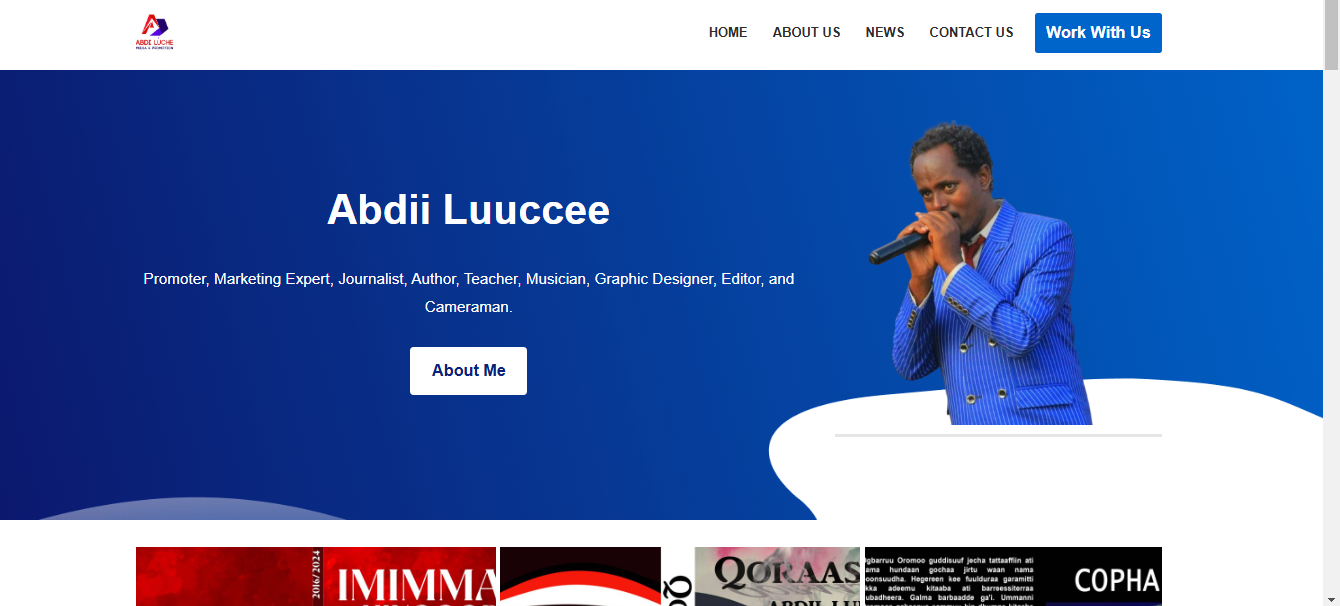Click the About Me button
Image resolution: width=1340 pixels, height=606 pixels.
click(468, 371)
